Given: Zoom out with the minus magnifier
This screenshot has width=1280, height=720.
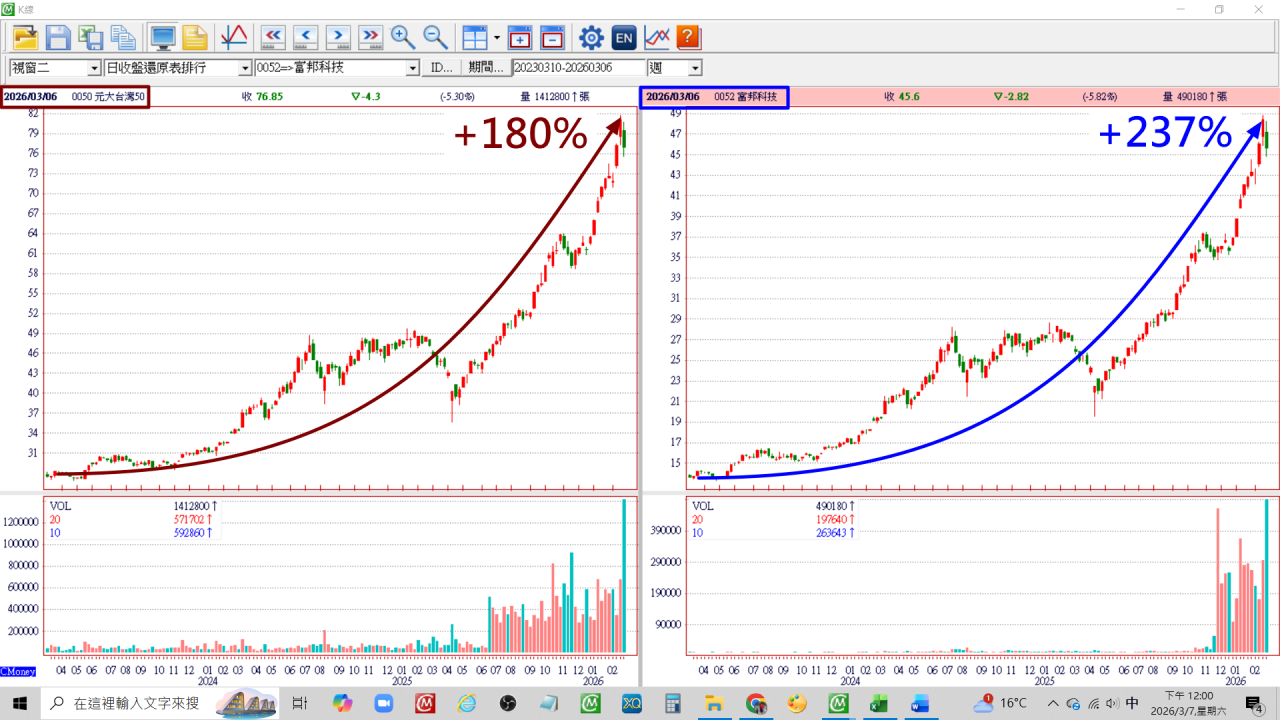Looking at the screenshot, I should (x=436, y=38).
